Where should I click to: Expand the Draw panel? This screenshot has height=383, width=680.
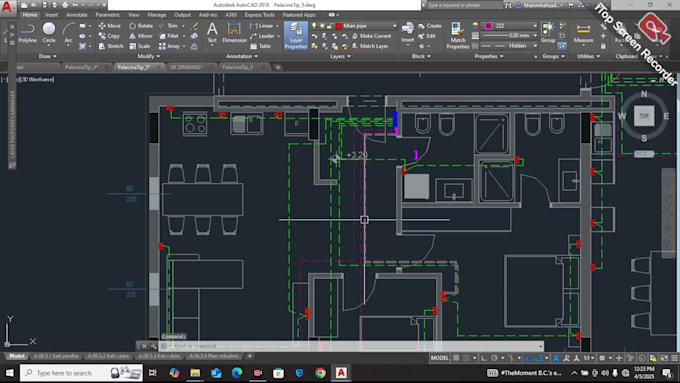(x=47, y=56)
